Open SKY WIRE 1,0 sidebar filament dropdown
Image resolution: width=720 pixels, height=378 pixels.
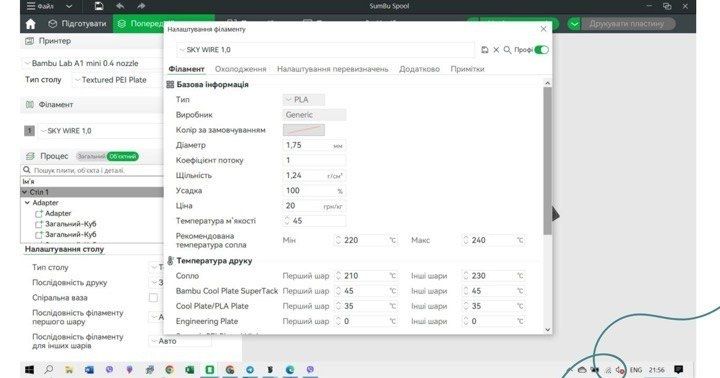coord(101,131)
